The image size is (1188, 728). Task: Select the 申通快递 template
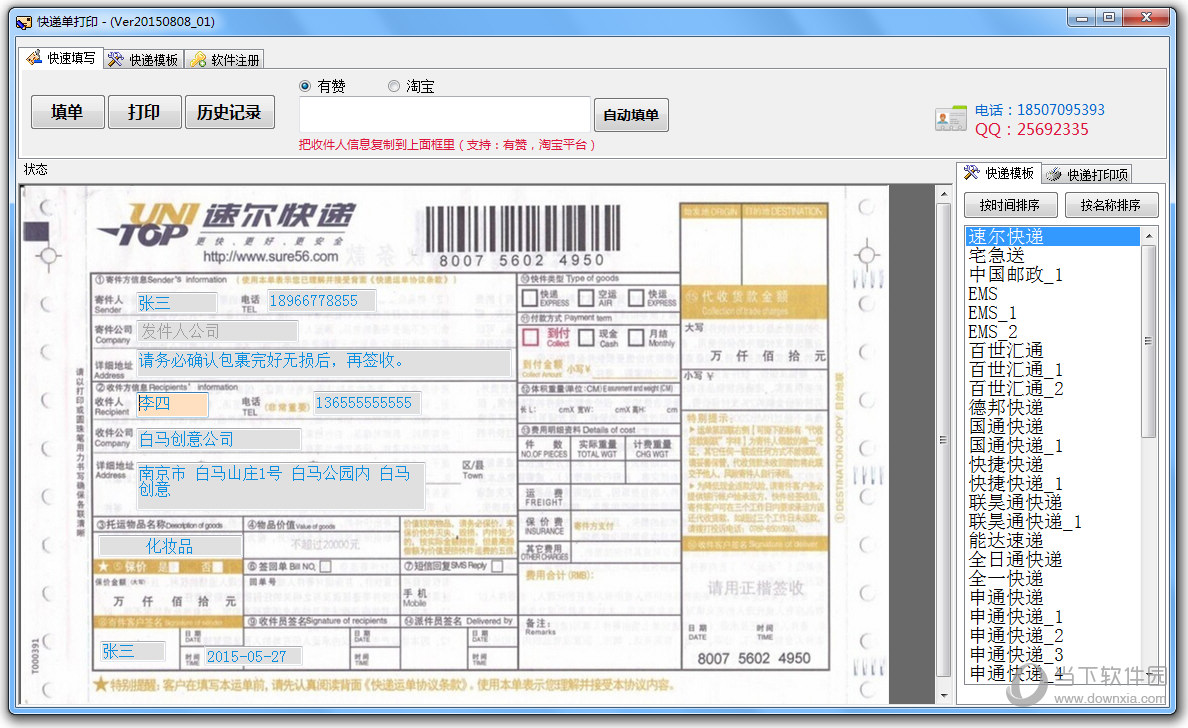click(1052, 597)
